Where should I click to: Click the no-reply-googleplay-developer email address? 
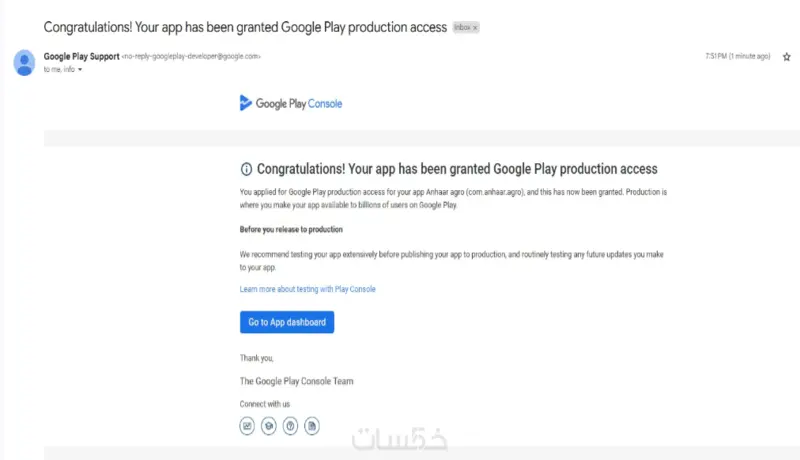(191, 57)
